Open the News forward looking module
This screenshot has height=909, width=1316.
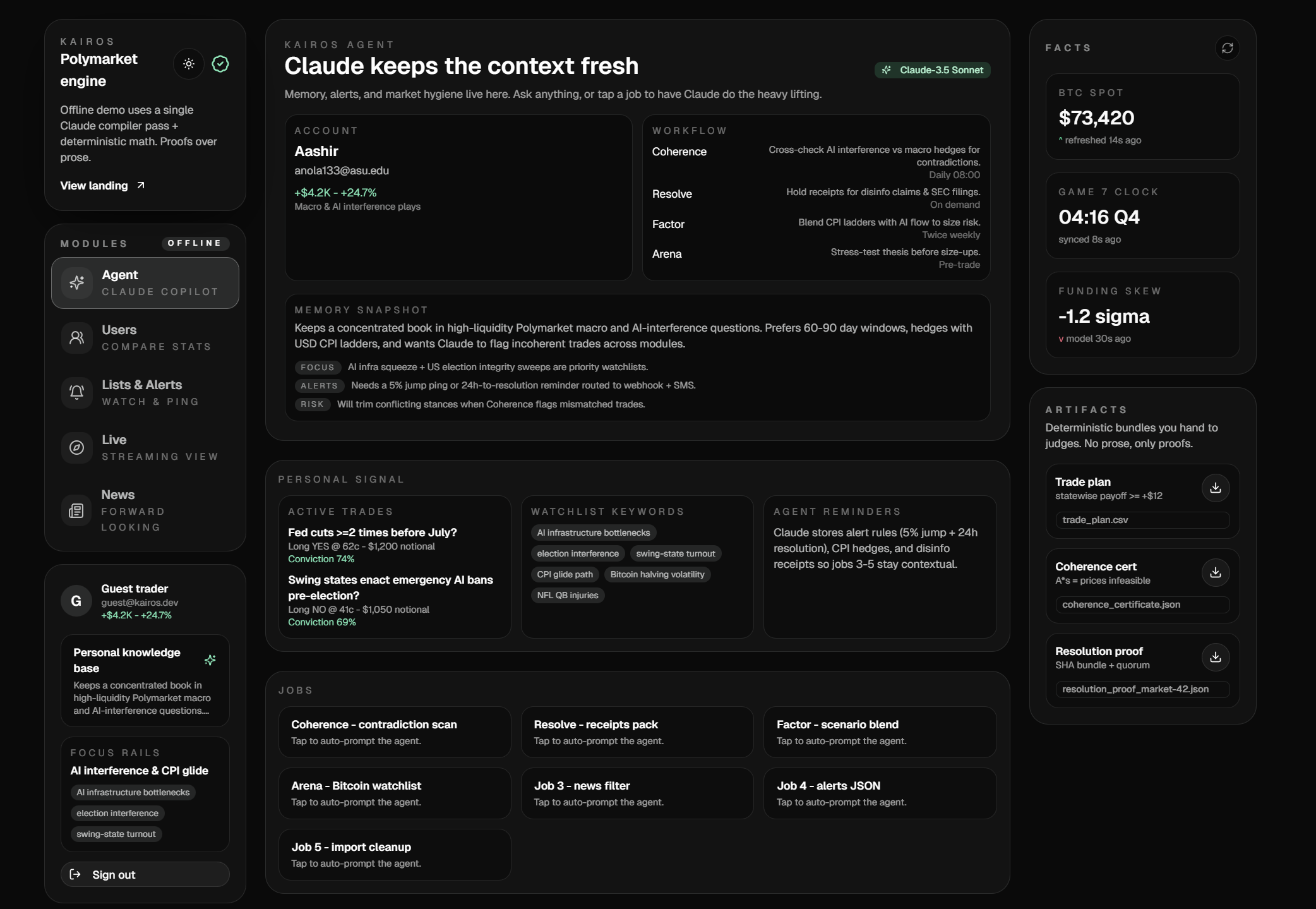pyautogui.click(x=145, y=510)
